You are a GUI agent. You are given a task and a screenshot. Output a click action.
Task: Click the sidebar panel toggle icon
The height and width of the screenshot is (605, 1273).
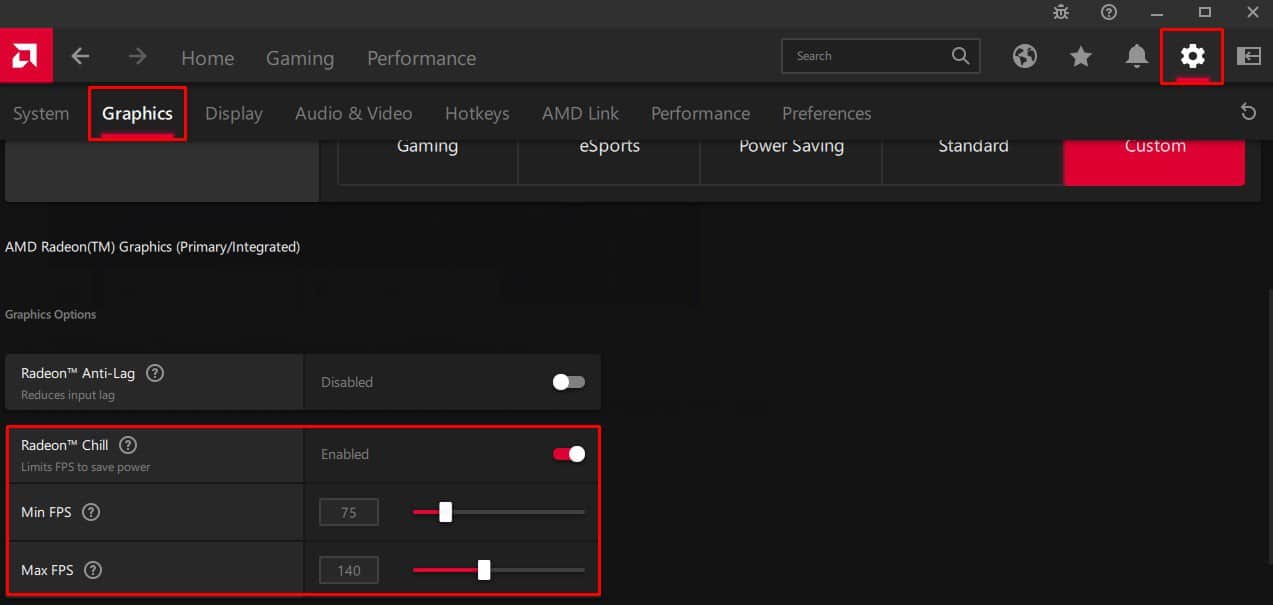click(x=1249, y=56)
